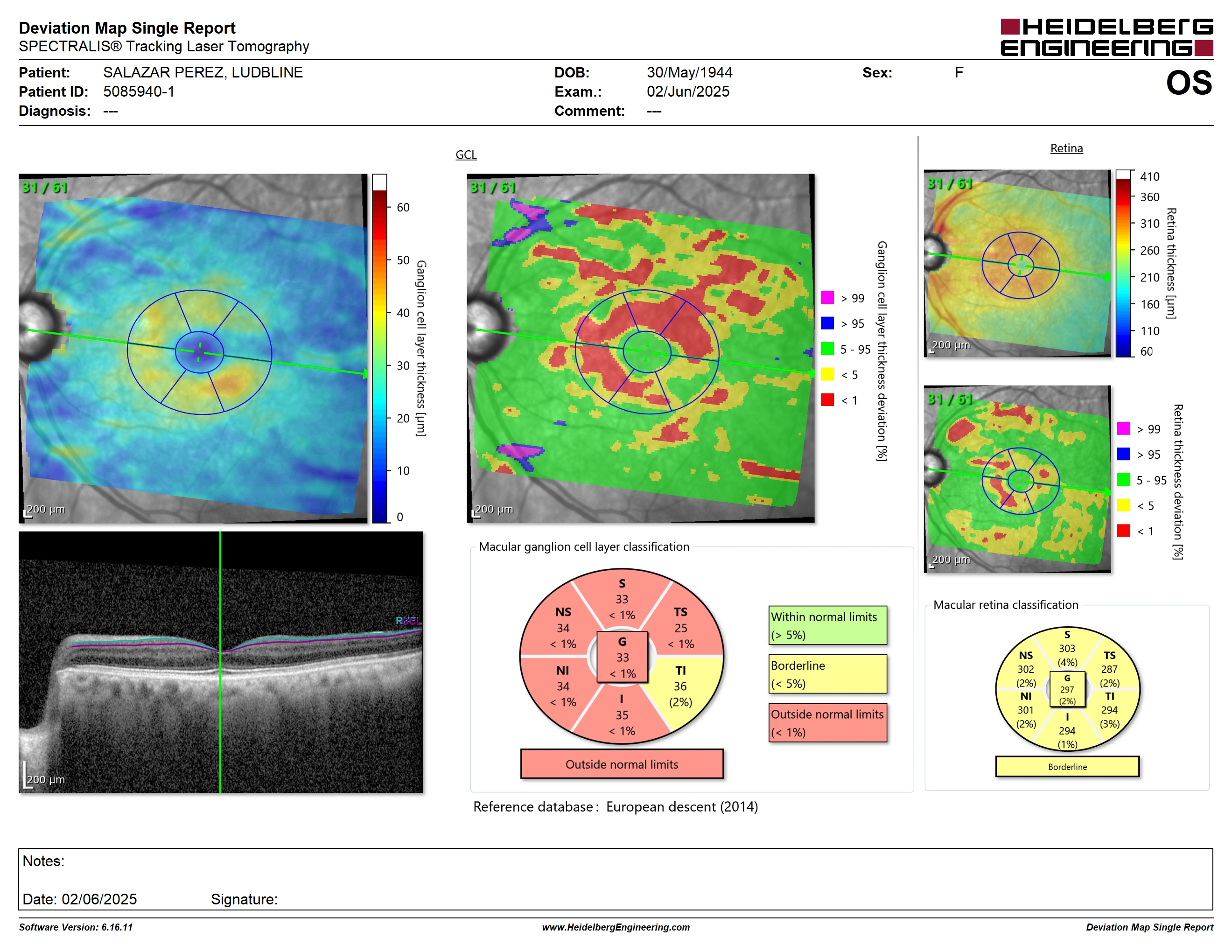Click the Borderline (< 5%) key box
Viewport: 1232px width, 952px height.
click(x=827, y=674)
